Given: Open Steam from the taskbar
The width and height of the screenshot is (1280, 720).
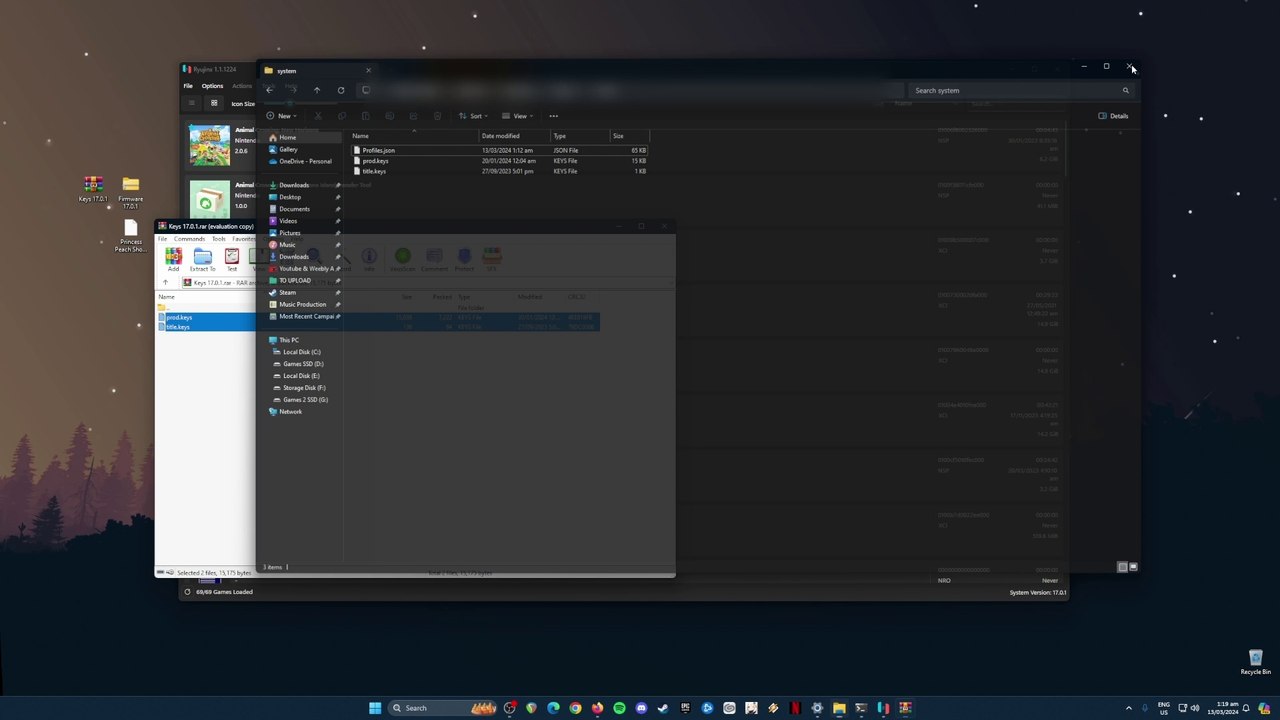Looking at the screenshot, I should click(x=663, y=708).
